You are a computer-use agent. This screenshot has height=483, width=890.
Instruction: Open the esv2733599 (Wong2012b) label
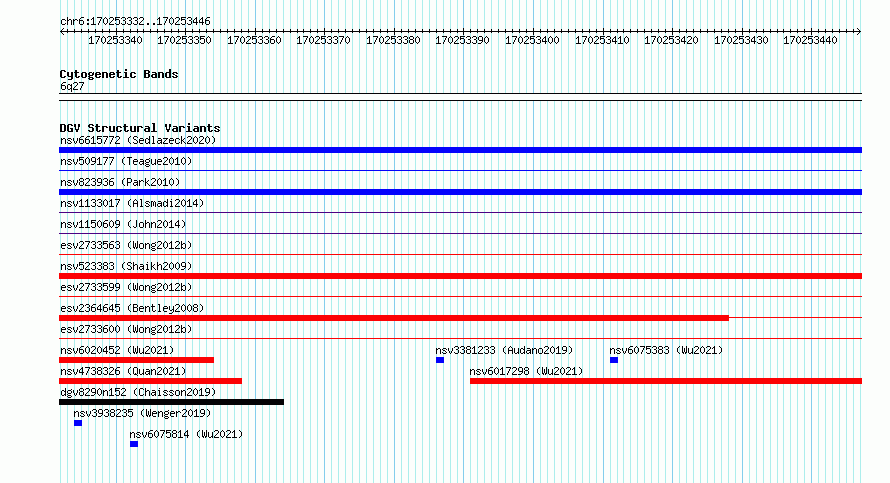pyautogui.click(x=126, y=287)
